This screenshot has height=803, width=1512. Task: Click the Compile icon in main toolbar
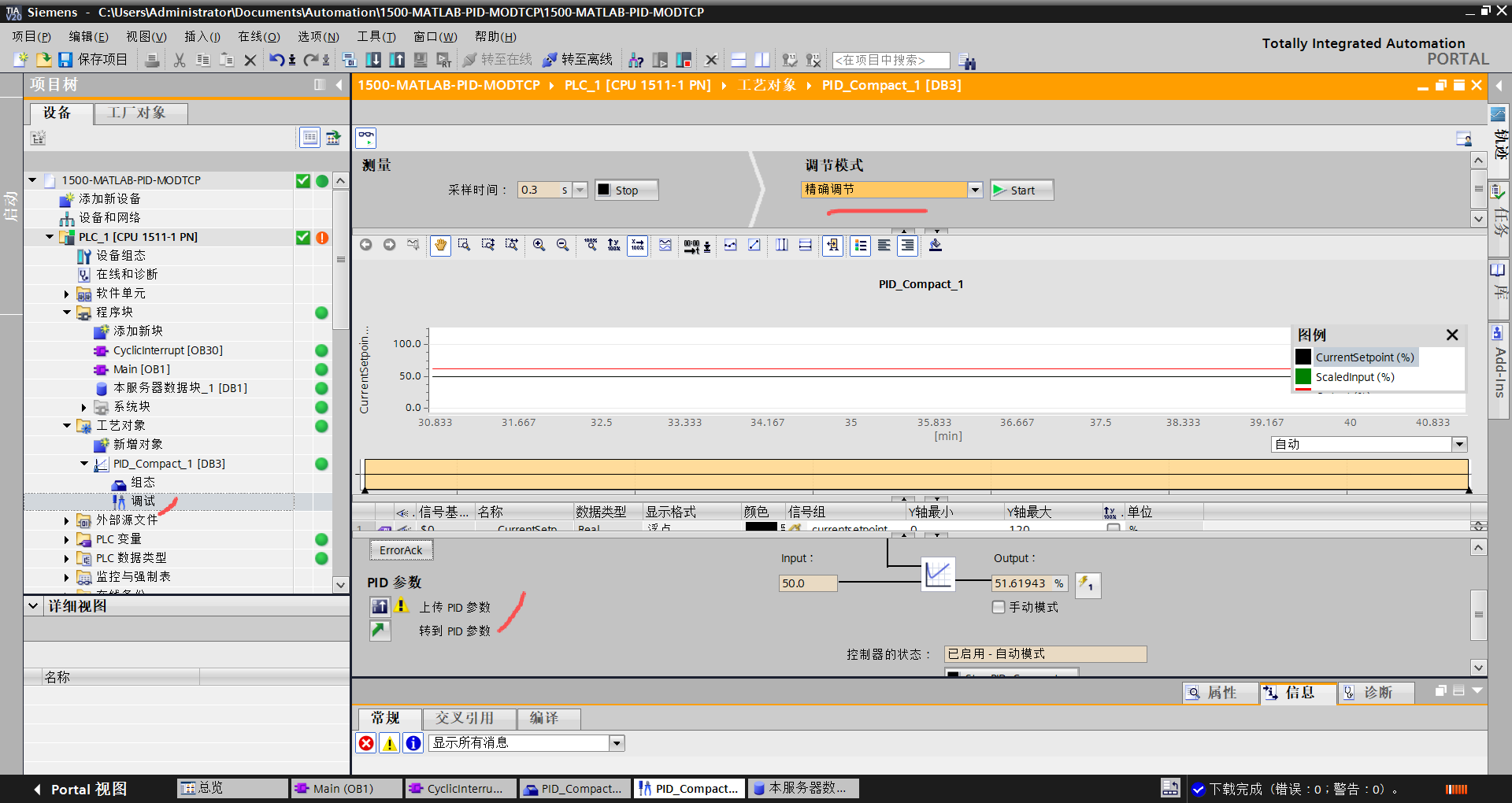tap(350, 60)
